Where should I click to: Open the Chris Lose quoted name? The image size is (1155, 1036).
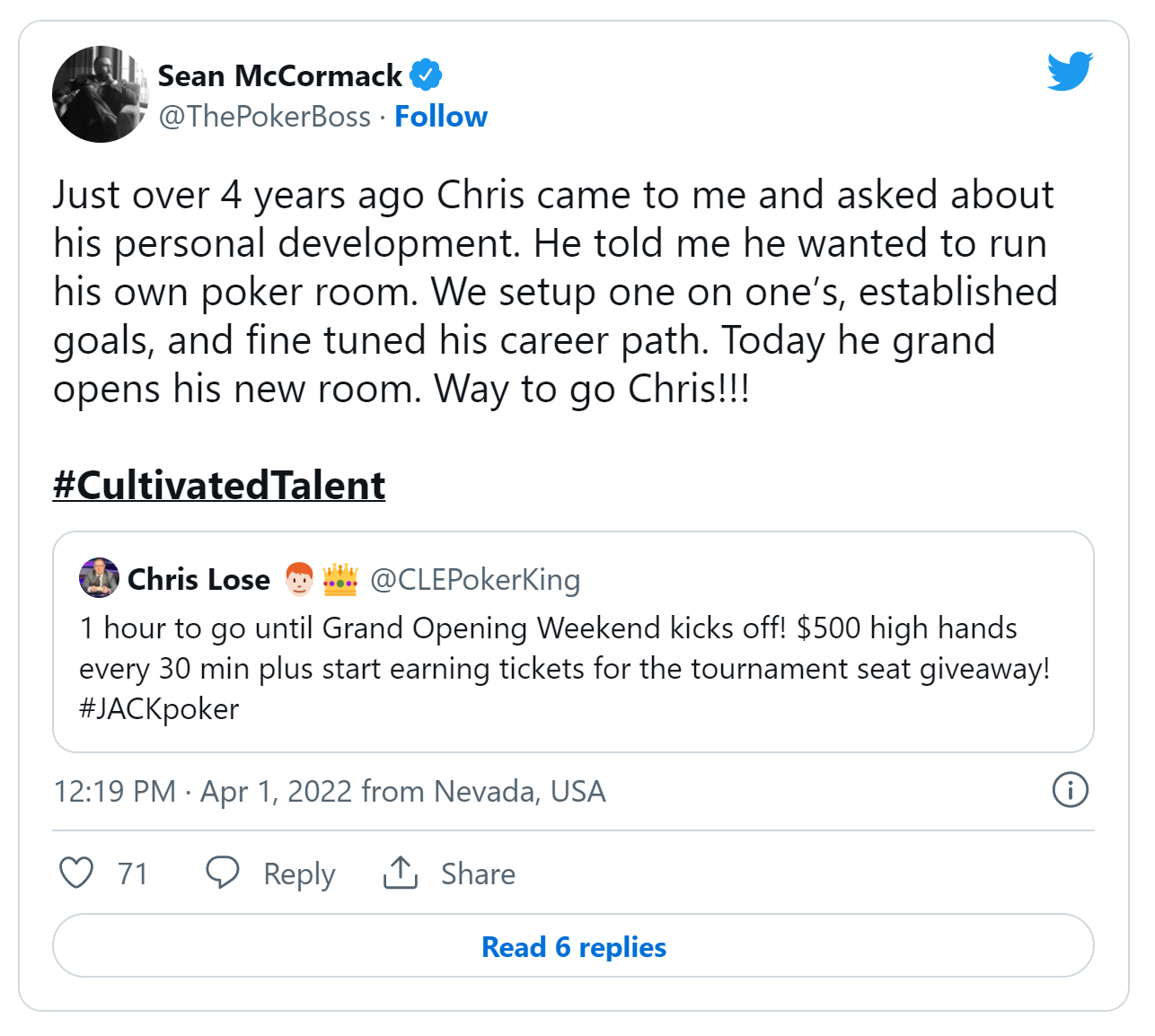click(x=198, y=580)
